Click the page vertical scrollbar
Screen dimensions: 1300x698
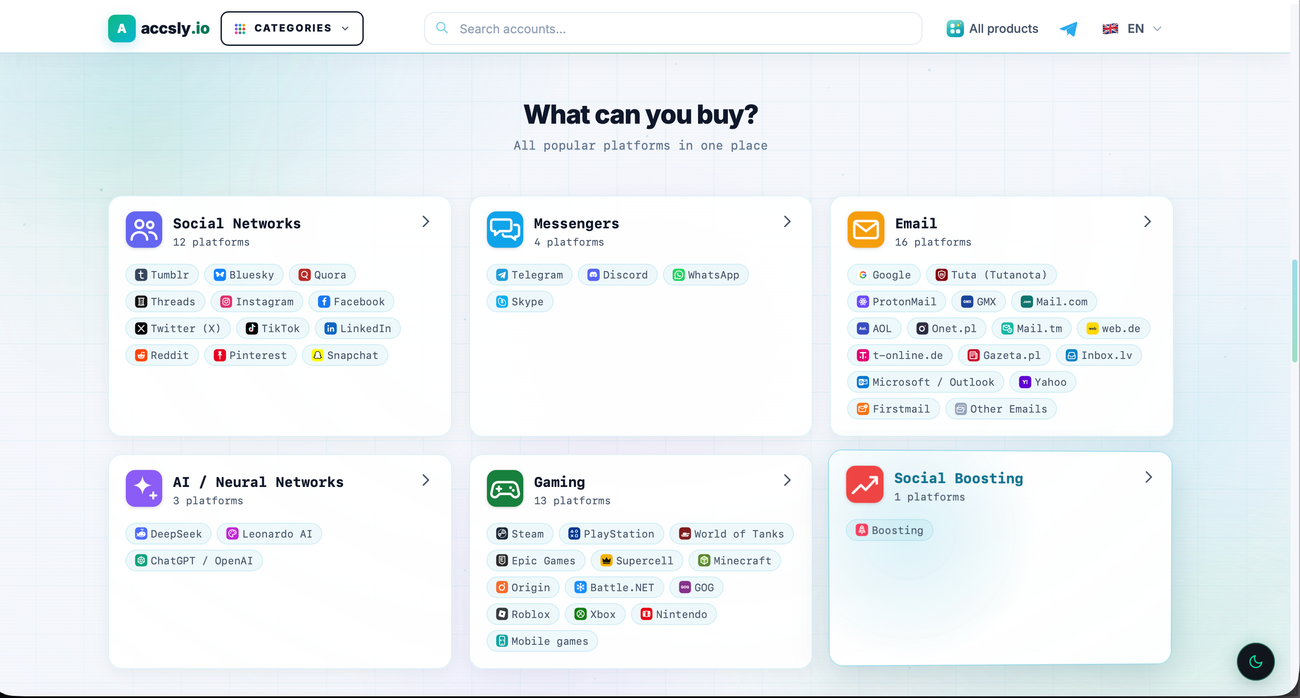[x=1295, y=310]
